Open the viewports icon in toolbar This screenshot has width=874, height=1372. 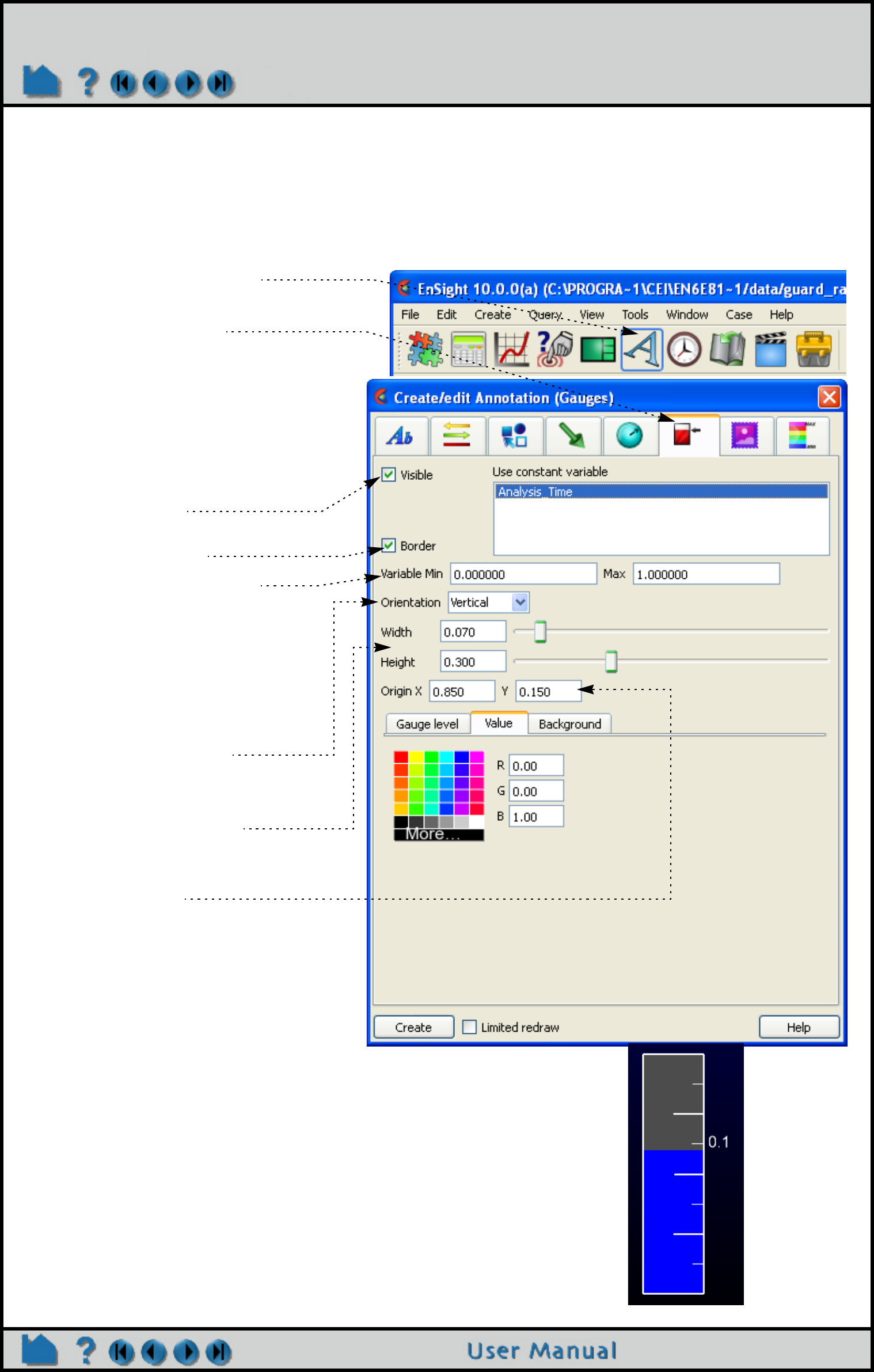coord(598,349)
